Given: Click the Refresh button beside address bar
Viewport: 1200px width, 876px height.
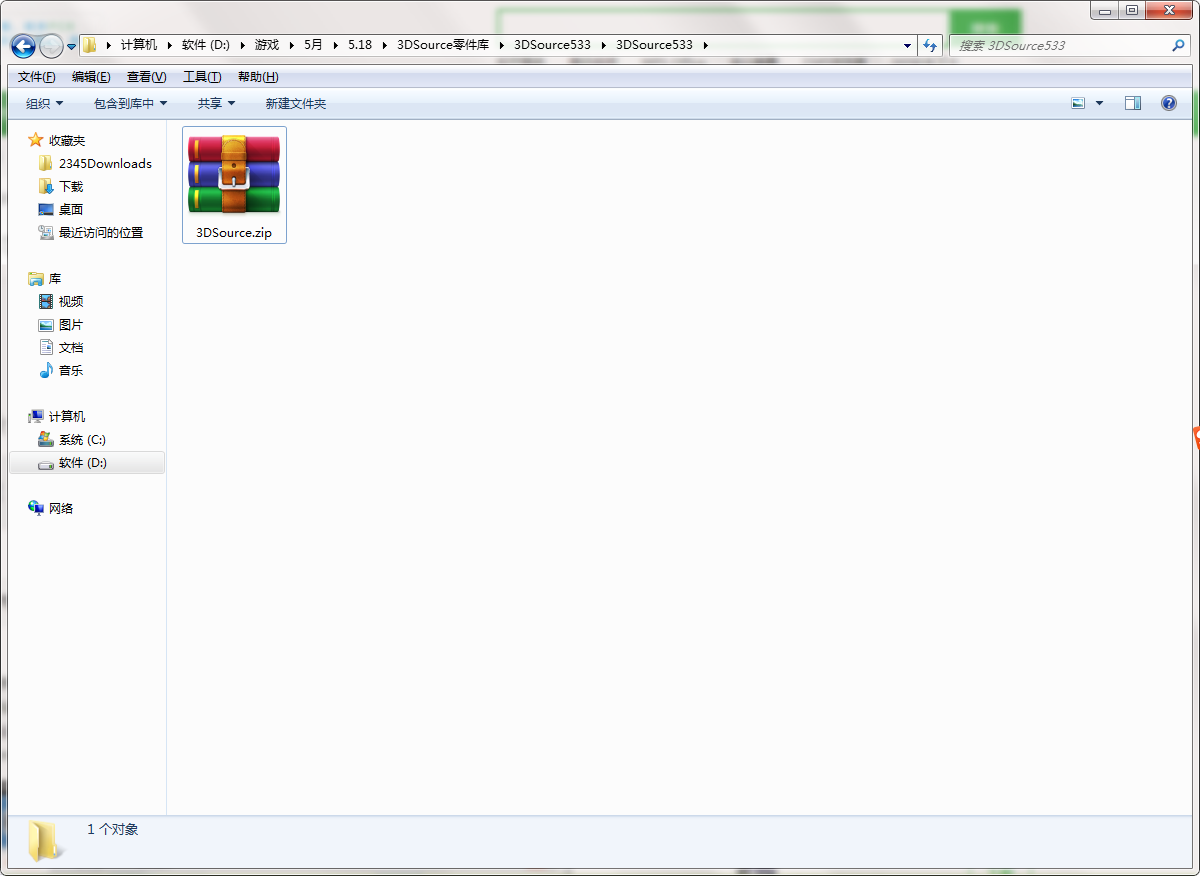Looking at the screenshot, I should [x=931, y=46].
